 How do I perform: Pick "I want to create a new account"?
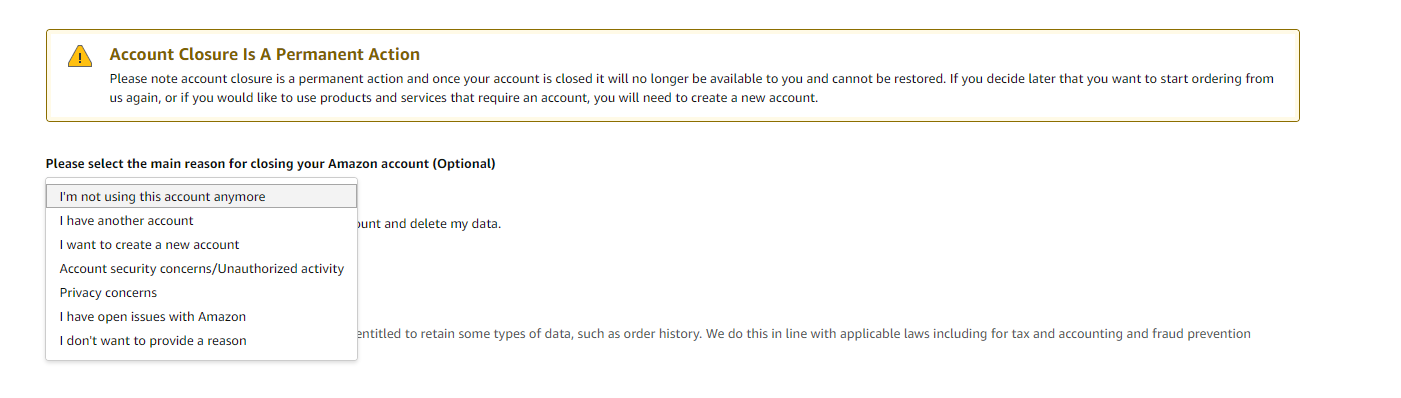coord(202,245)
